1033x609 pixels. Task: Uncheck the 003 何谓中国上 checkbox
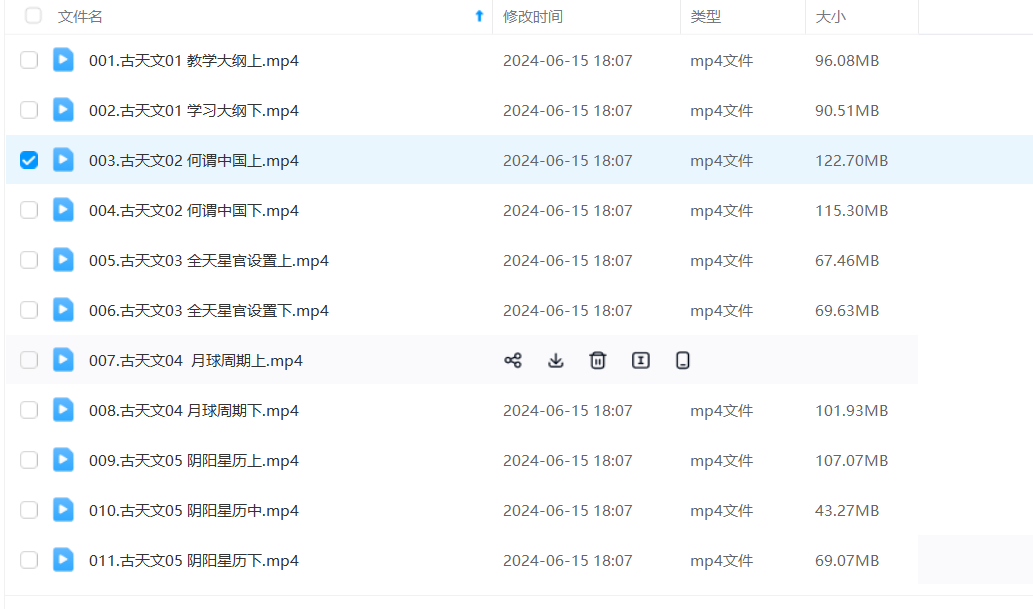pos(29,160)
